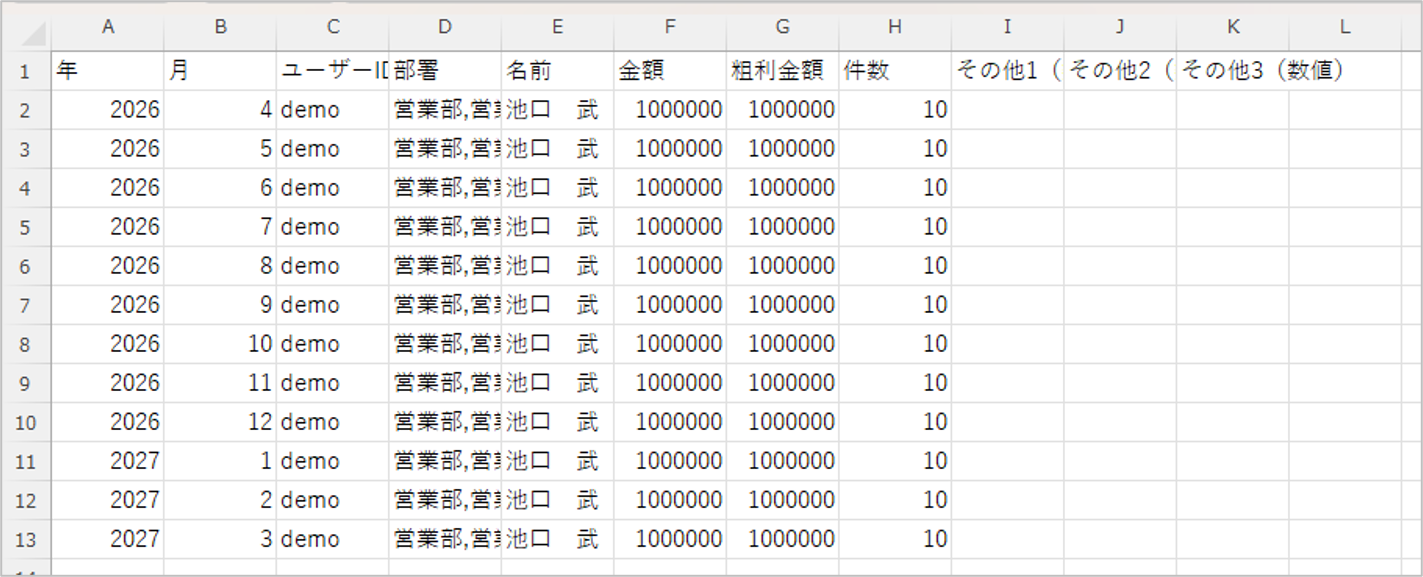Select demo cell in row 2
The width and height of the screenshot is (1423, 577).
pos(333,110)
